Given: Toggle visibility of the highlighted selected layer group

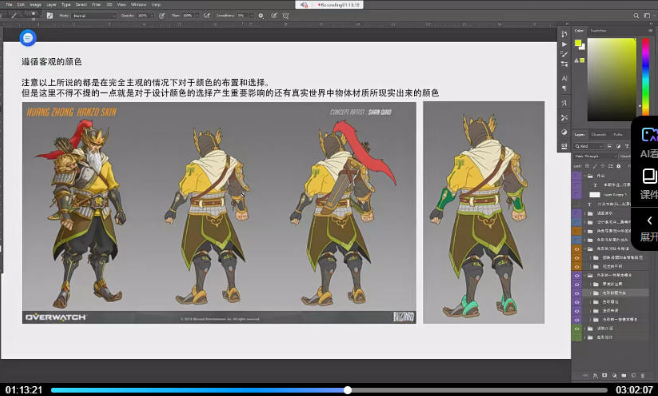Looking at the screenshot, I should [577, 293].
